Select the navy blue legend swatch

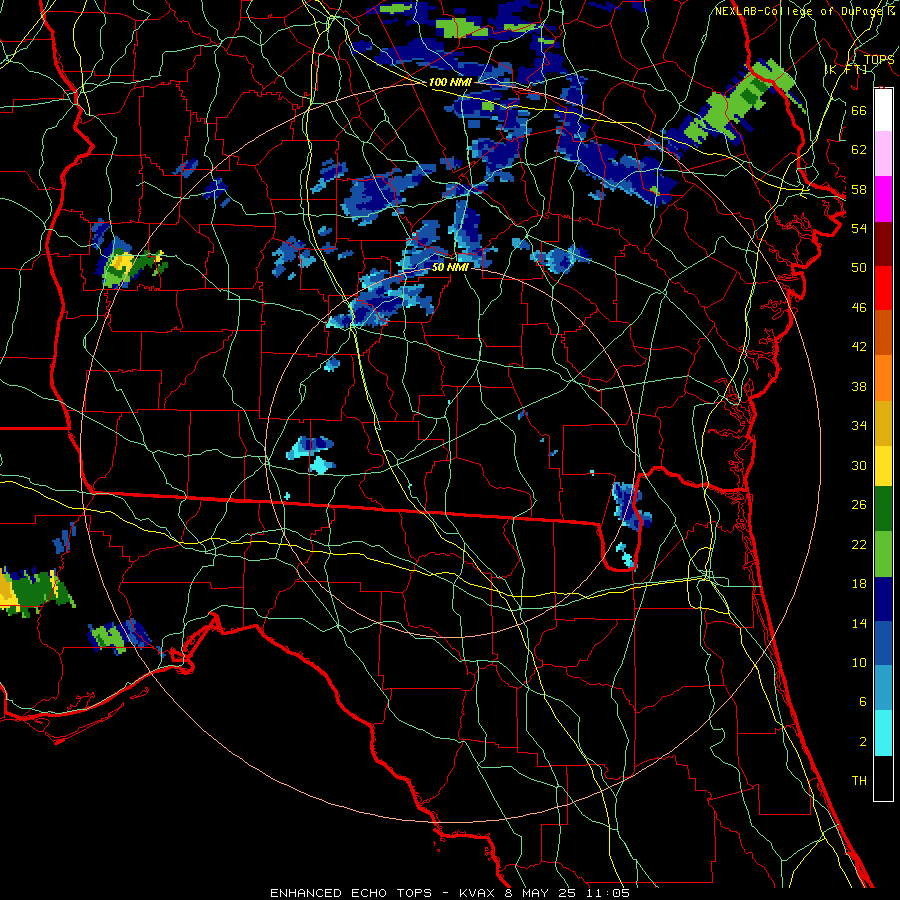[x=883, y=599]
